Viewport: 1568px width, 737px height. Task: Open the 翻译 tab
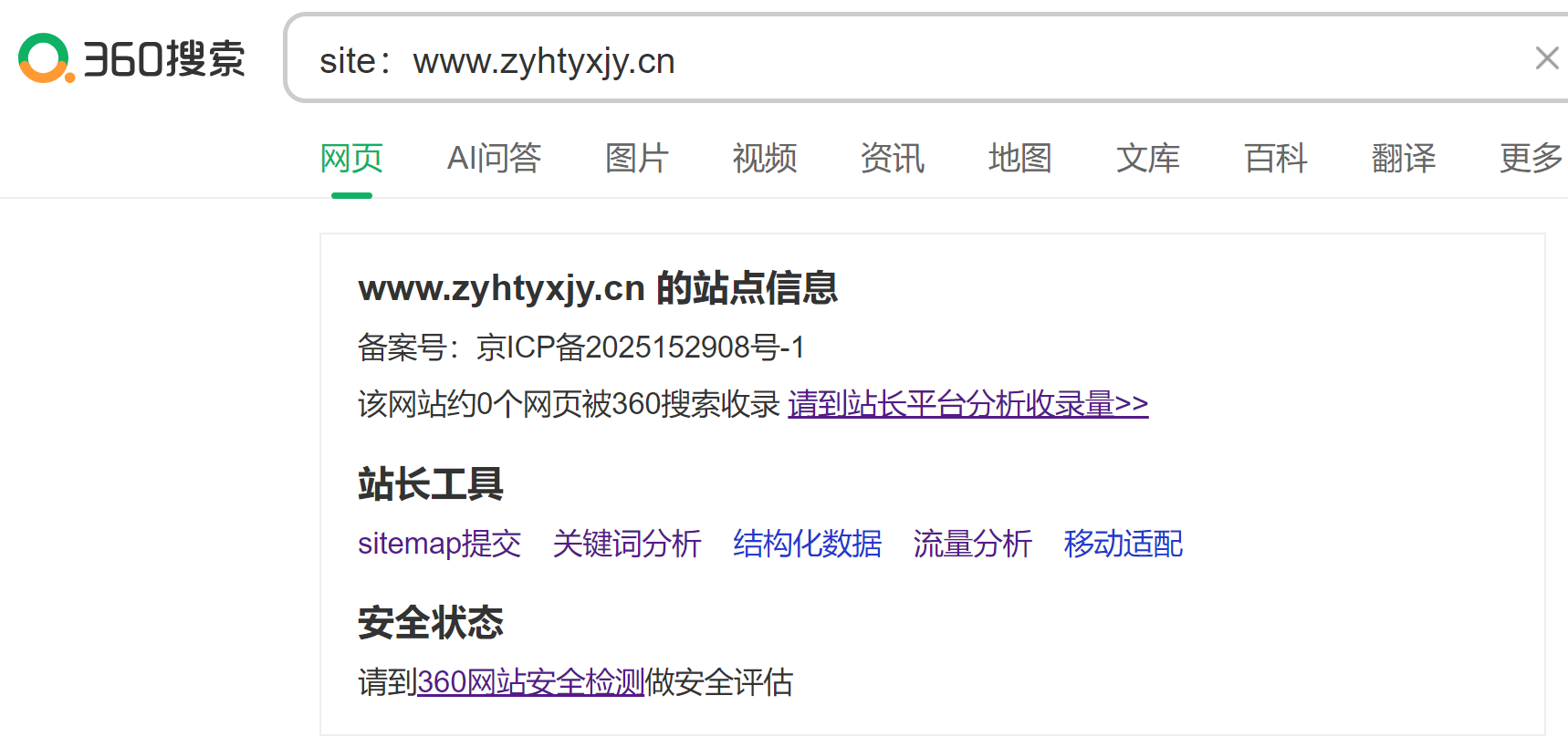click(x=1404, y=159)
